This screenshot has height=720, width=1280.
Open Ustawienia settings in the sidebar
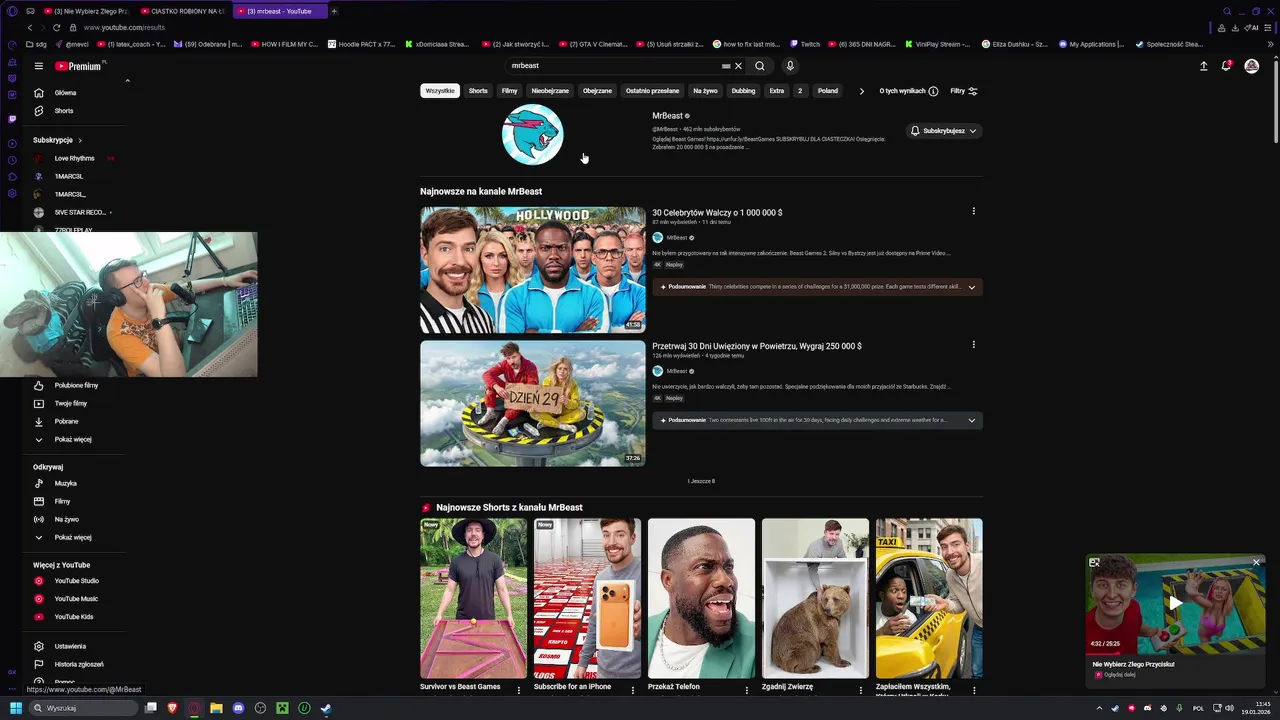70,646
